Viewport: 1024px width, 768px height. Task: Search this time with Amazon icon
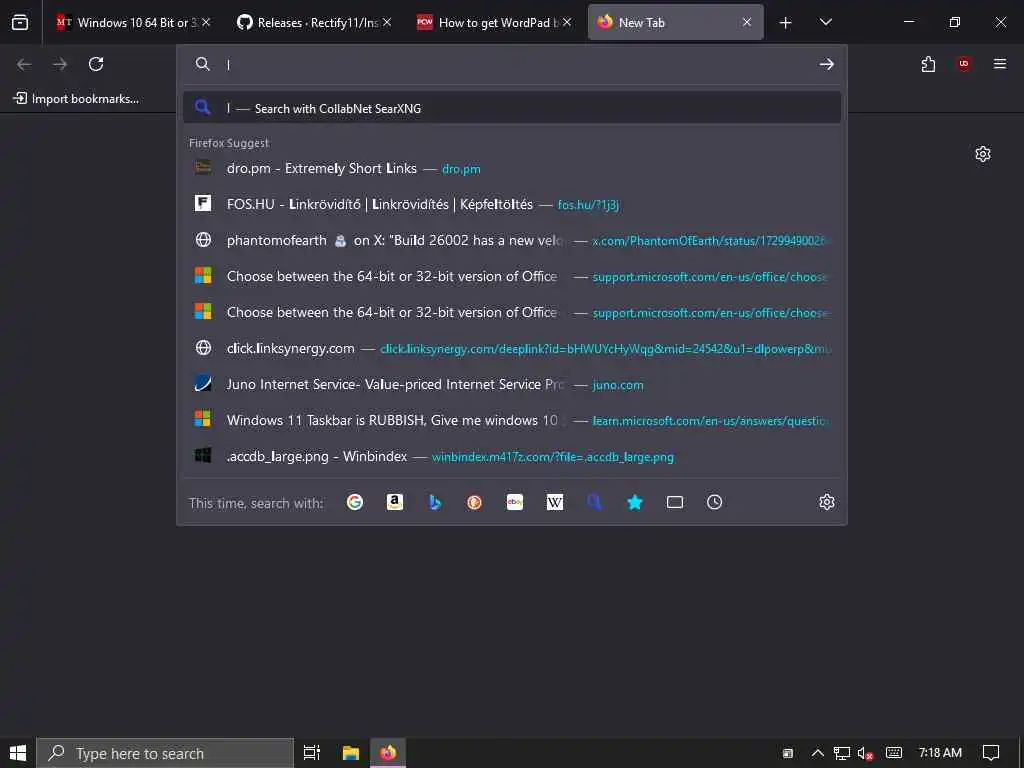click(394, 502)
